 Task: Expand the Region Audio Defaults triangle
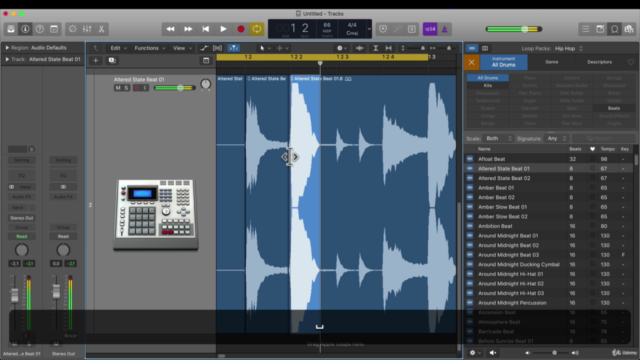pos(7,48)
